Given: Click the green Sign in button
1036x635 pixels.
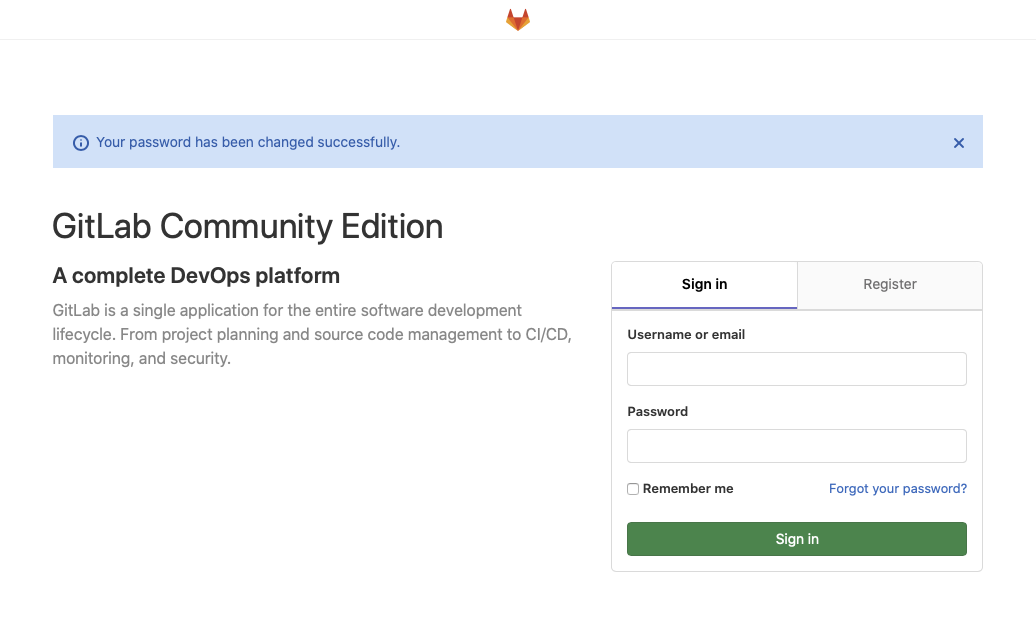Looking at the screenshot, I should point(797,539).
